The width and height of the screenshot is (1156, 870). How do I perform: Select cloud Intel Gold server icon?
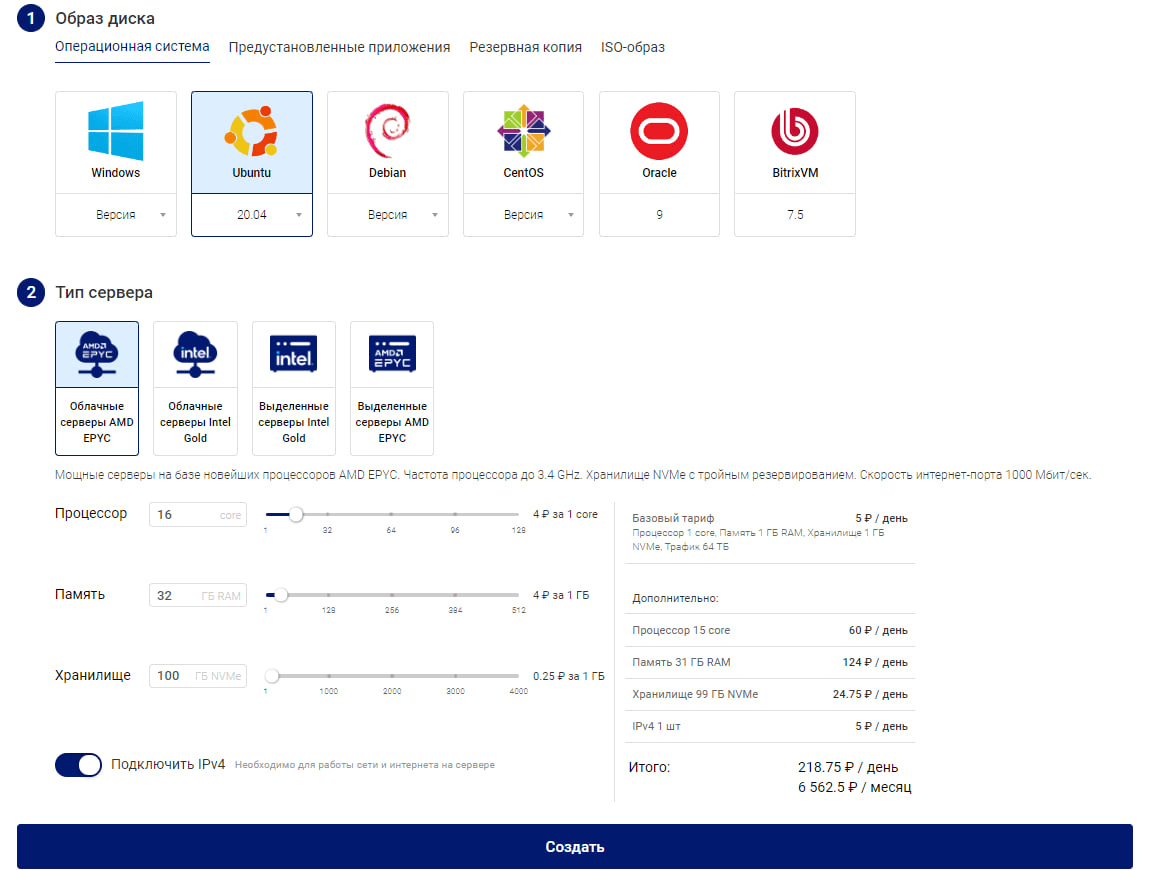pyautogui.click(x=195, y=355)
